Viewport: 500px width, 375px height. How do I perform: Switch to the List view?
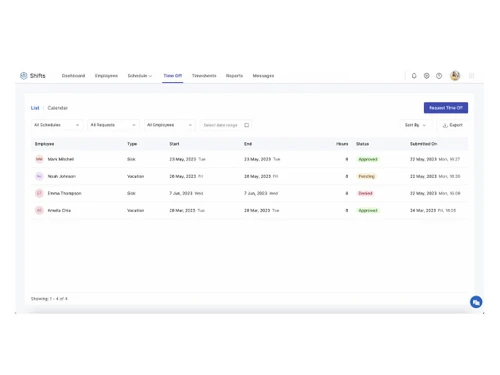[x=35, y=108]
